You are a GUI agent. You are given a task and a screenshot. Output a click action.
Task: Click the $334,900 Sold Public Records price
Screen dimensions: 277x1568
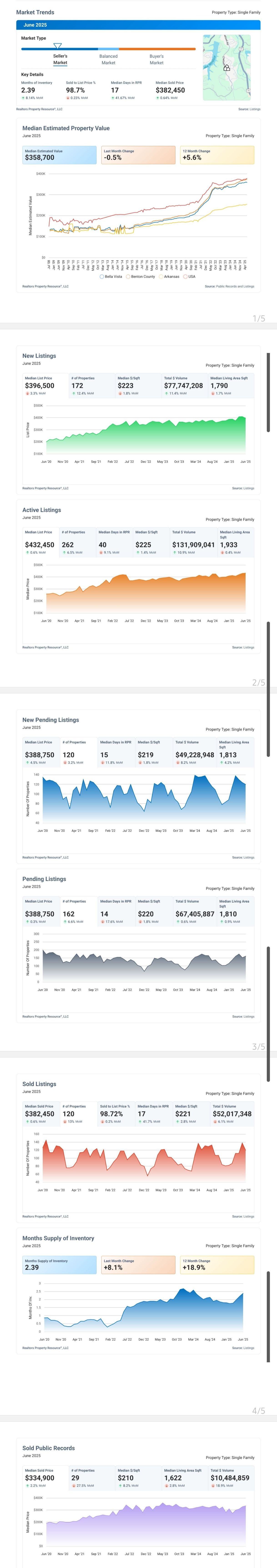40,1478
